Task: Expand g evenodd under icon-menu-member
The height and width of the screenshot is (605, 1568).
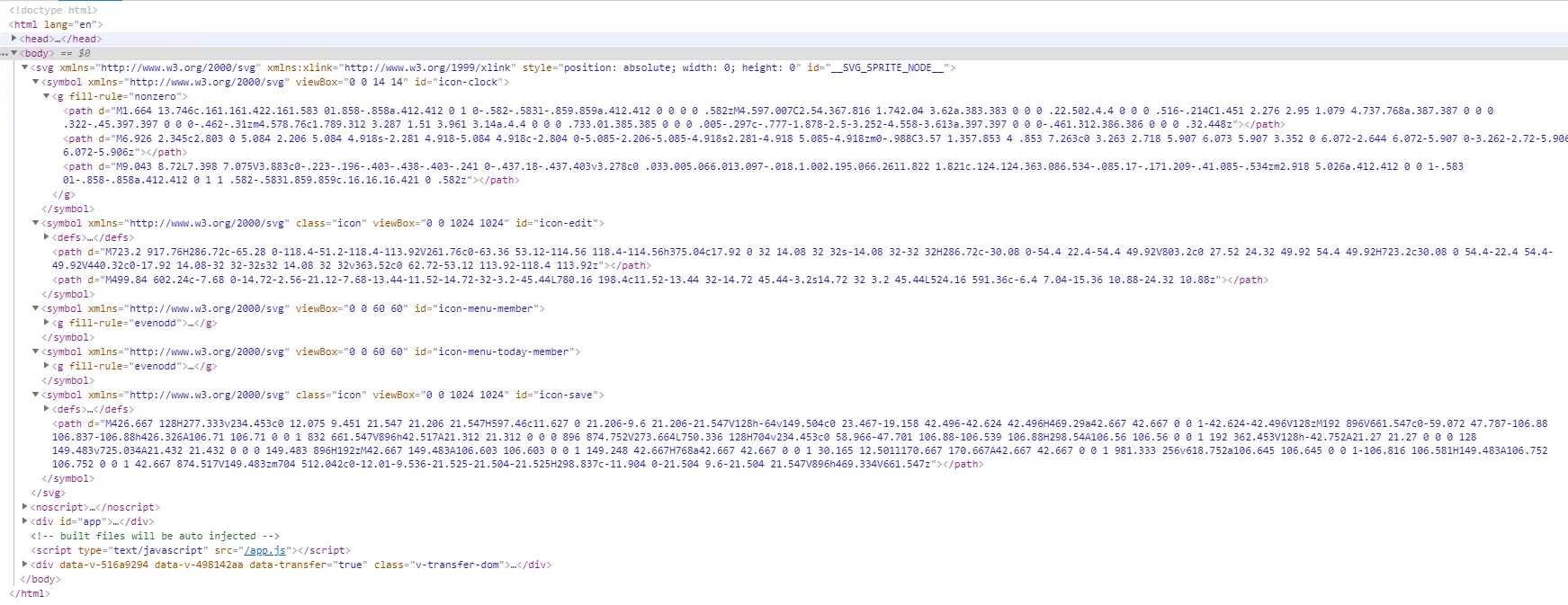Action: (46, 323)
